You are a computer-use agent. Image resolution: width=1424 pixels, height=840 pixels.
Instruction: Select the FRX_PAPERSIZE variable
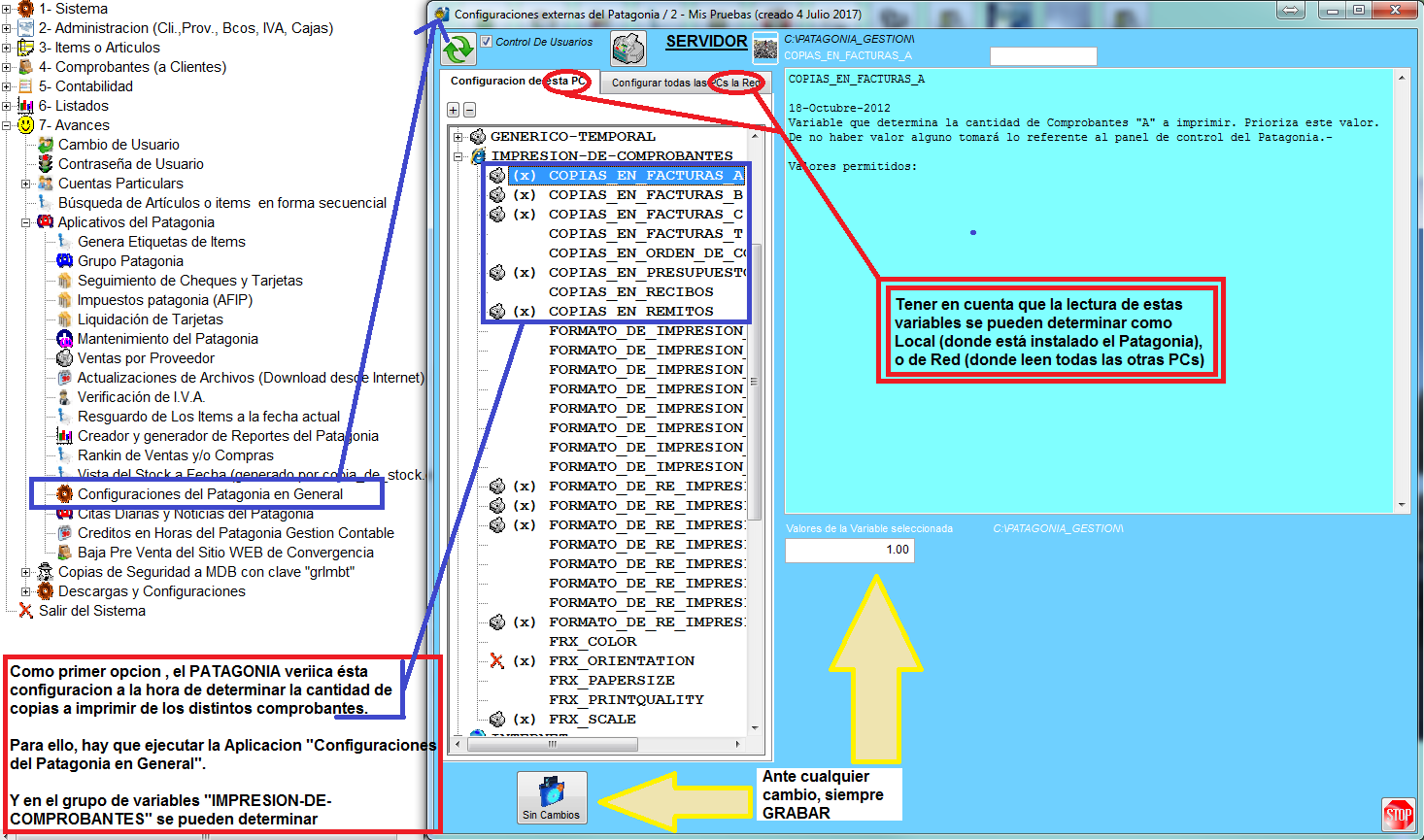click(612, 681)
